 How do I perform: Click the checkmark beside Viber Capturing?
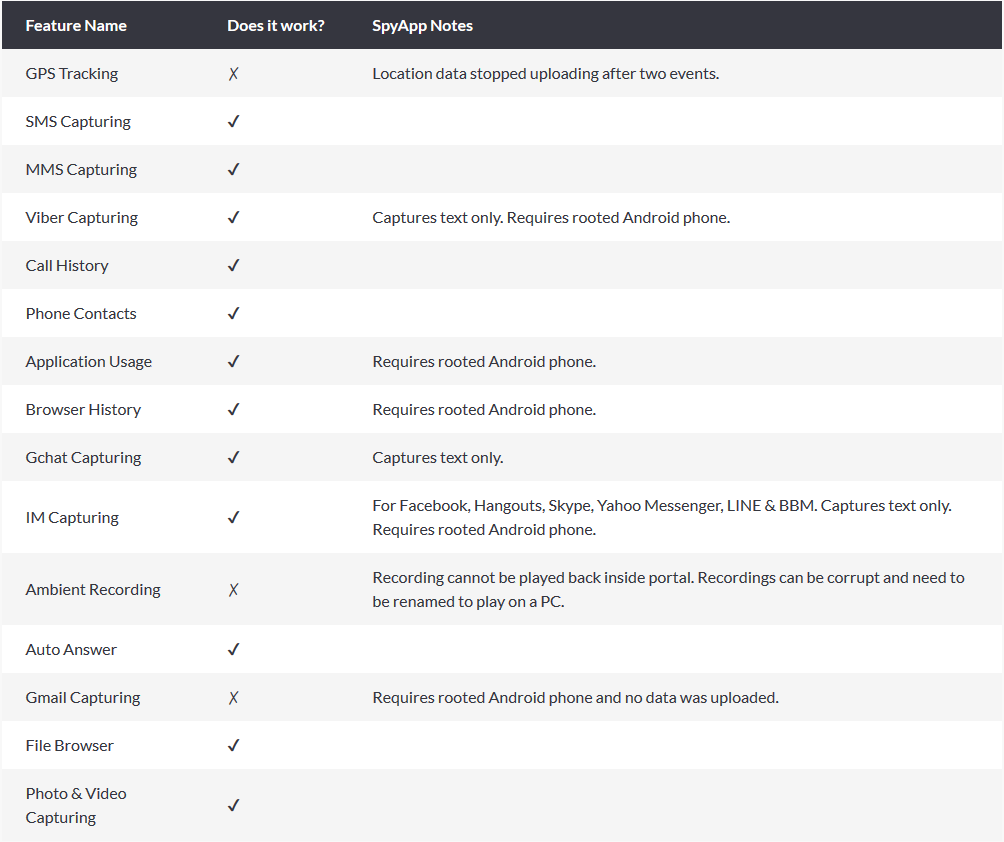click(233, 218)
